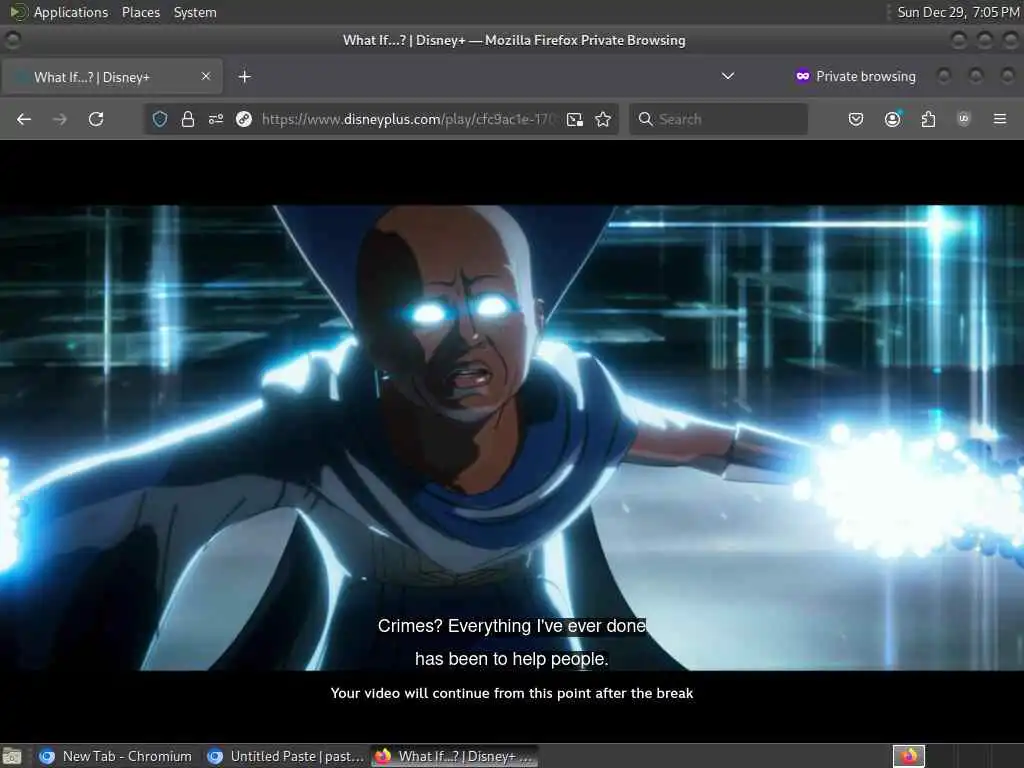The height and width of the screenshot is (768, 1024).
Task: Click the show desktop icon in taskbar
Action: click(x=12, y=757)
